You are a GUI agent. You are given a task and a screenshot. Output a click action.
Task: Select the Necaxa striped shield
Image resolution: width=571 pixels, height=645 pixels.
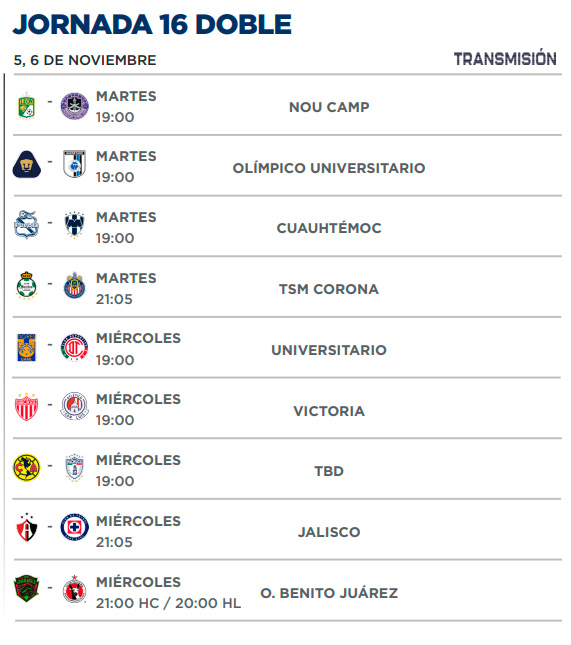click(26, 407)
